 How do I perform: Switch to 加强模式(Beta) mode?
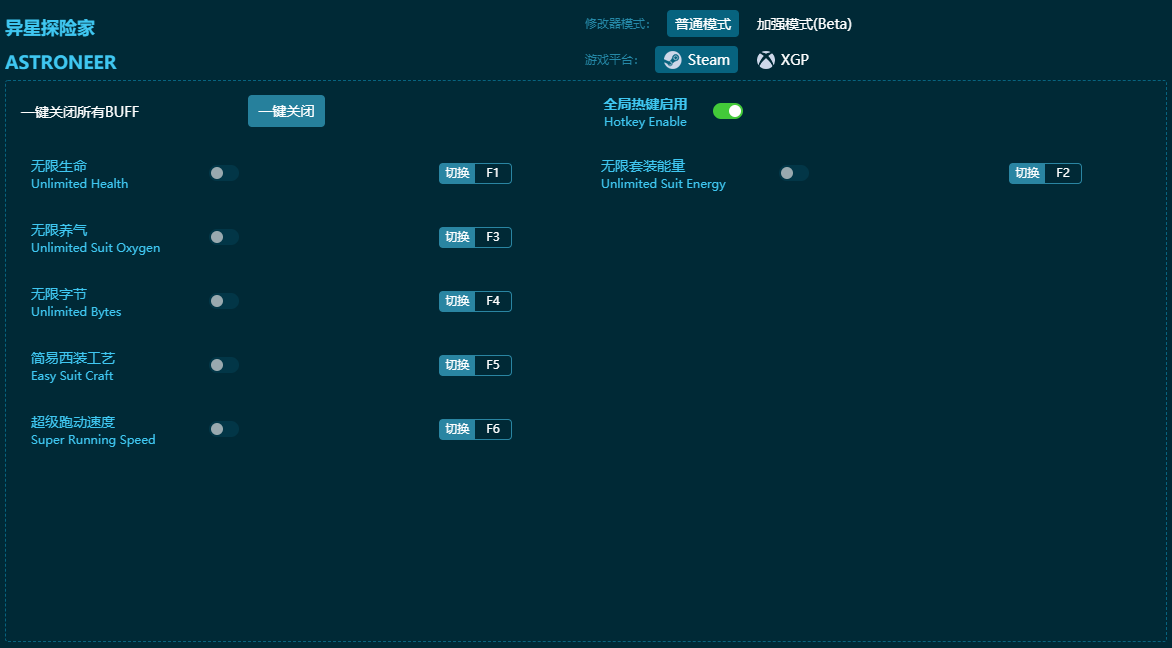click(x=804, y=24)
